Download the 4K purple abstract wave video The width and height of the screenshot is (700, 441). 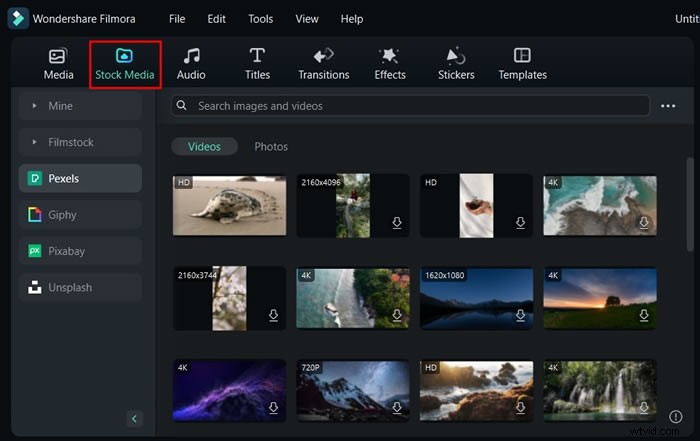pyautogui.click(x=273, y=408)
